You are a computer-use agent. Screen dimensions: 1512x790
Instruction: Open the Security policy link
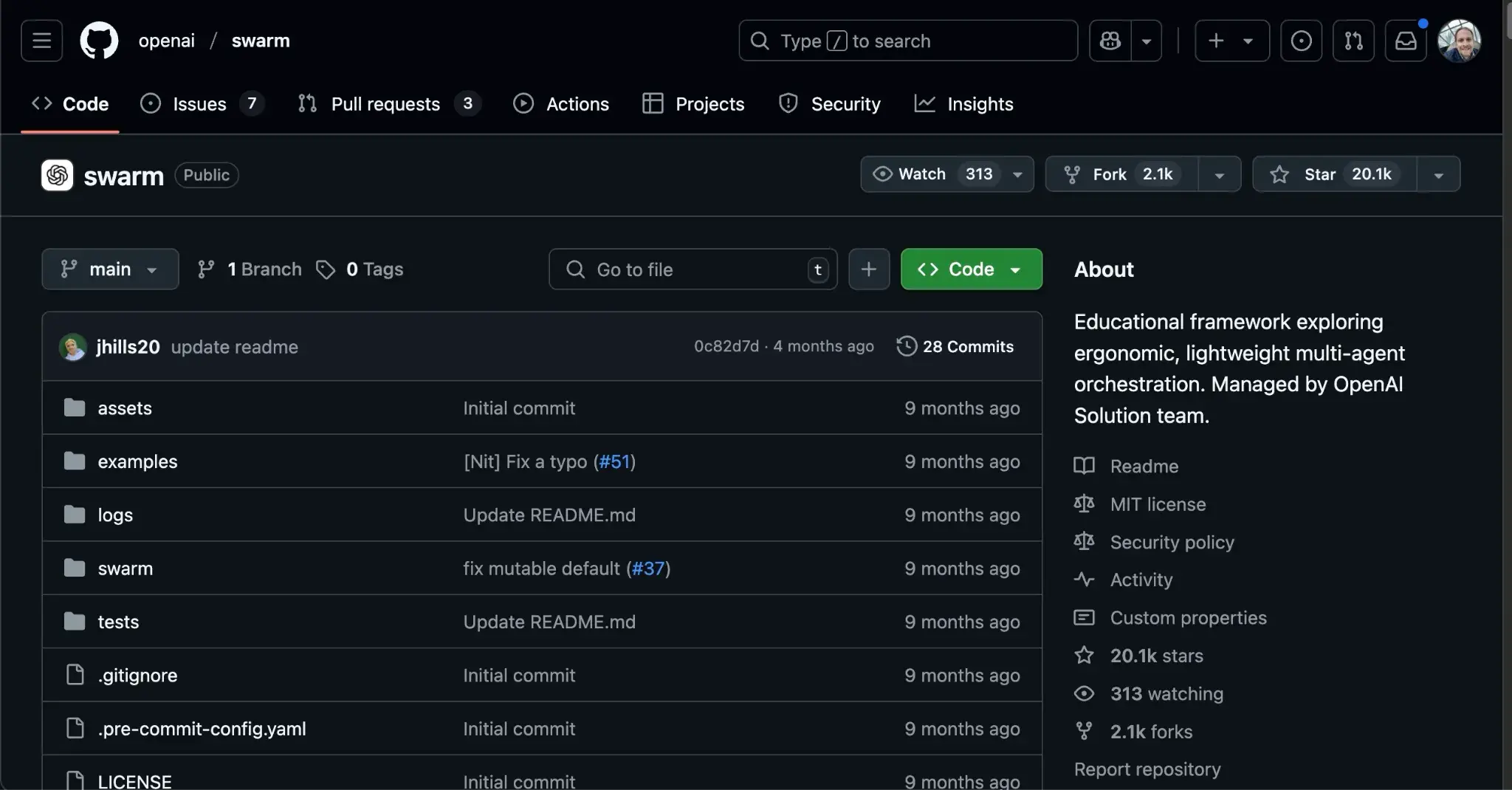1154,542
